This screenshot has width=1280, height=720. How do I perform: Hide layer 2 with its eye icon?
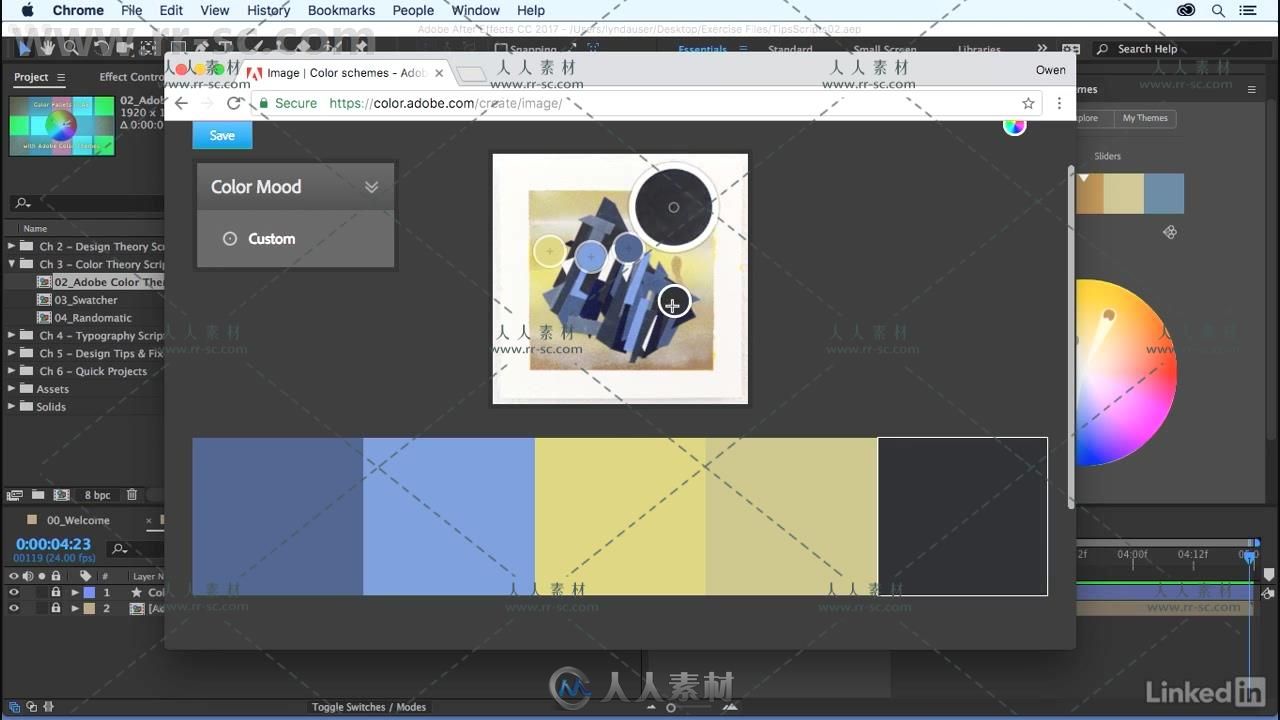[x=14, y=608]
